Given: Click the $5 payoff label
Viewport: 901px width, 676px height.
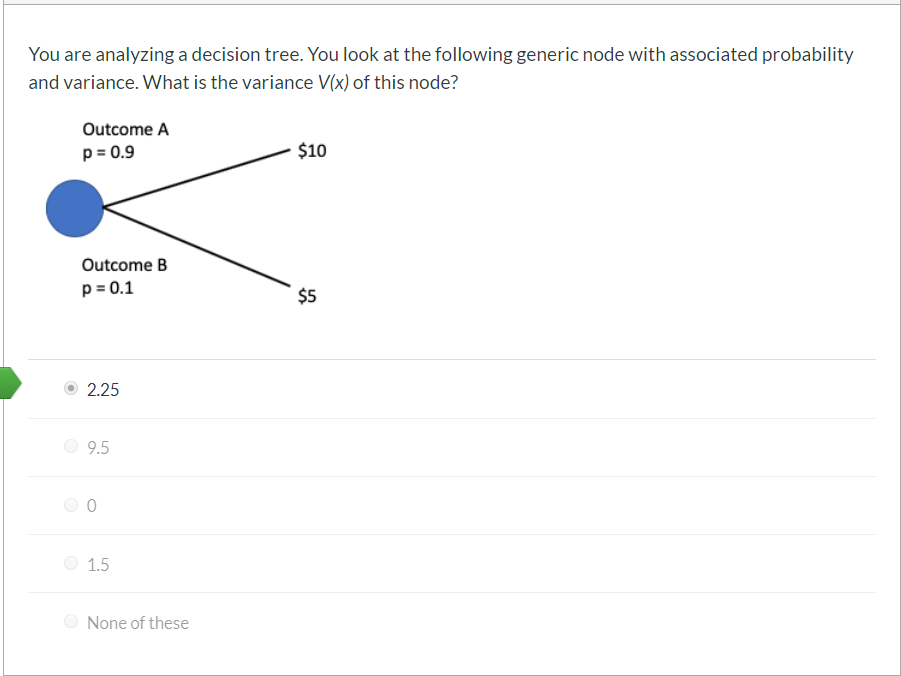Looking at the screenshot, I should [x=306, y=295].
